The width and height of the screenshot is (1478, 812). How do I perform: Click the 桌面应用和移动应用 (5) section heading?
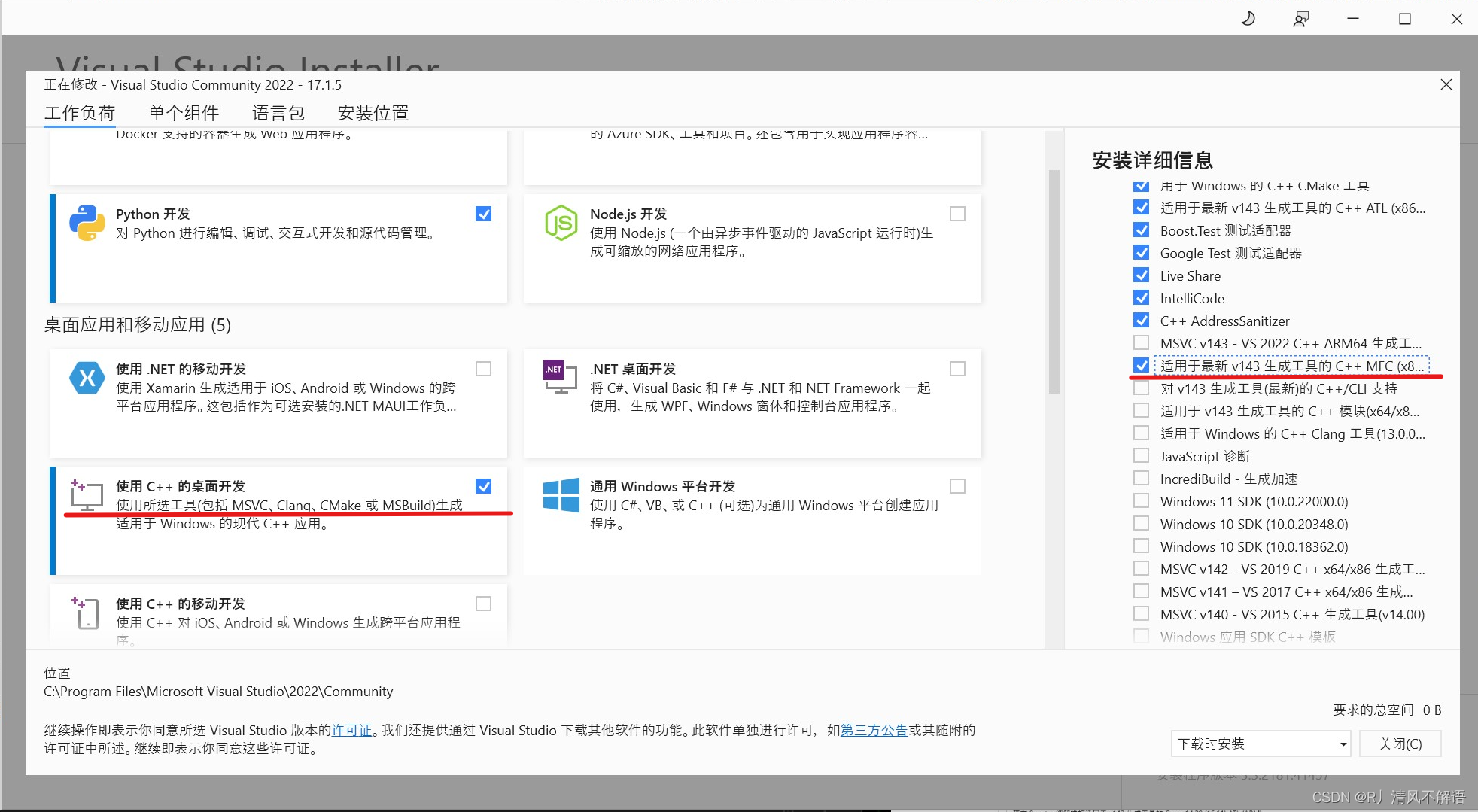coord(138,324)
